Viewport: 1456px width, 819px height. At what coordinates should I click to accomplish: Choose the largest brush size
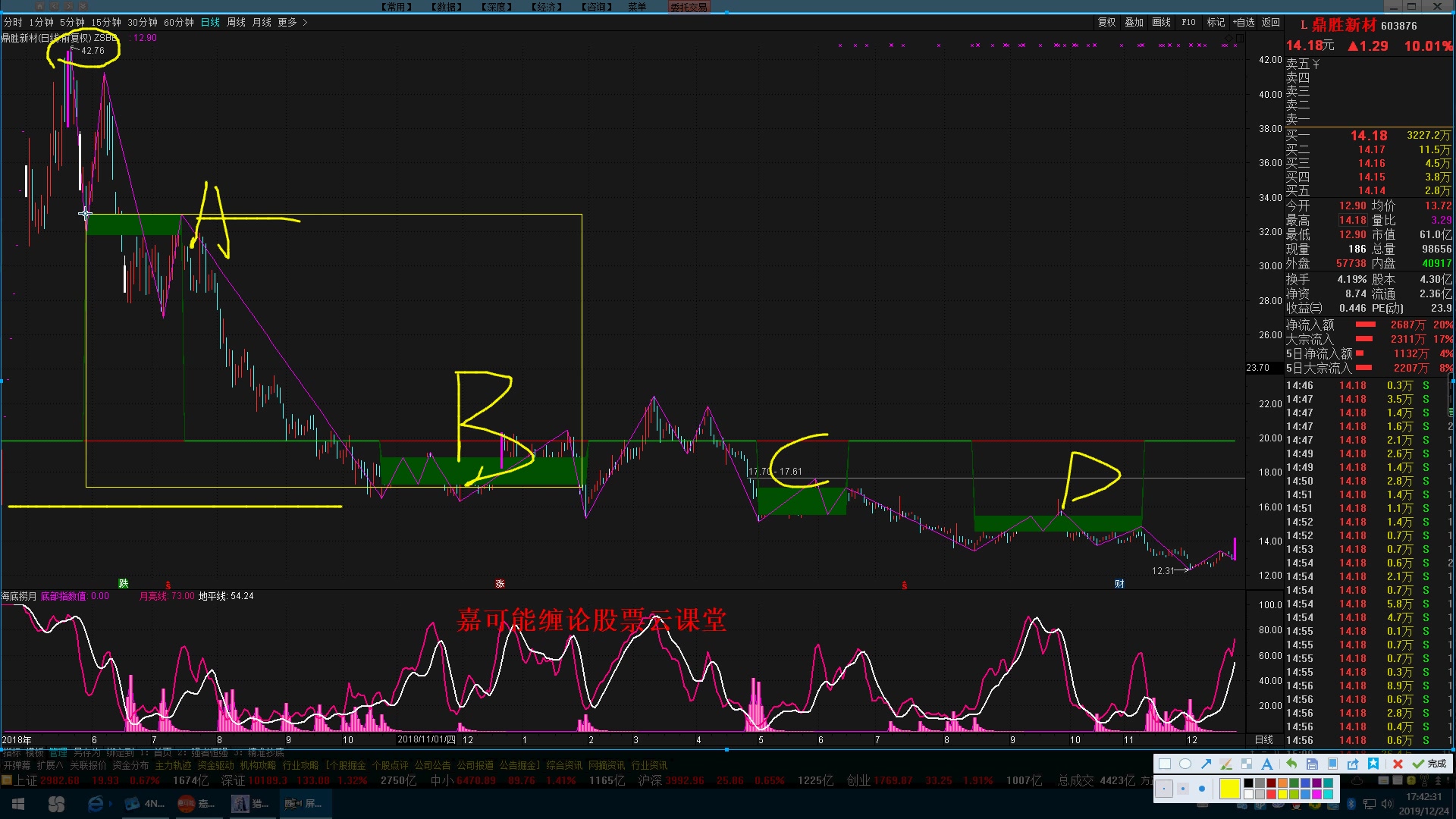[x=1202, y=789]
